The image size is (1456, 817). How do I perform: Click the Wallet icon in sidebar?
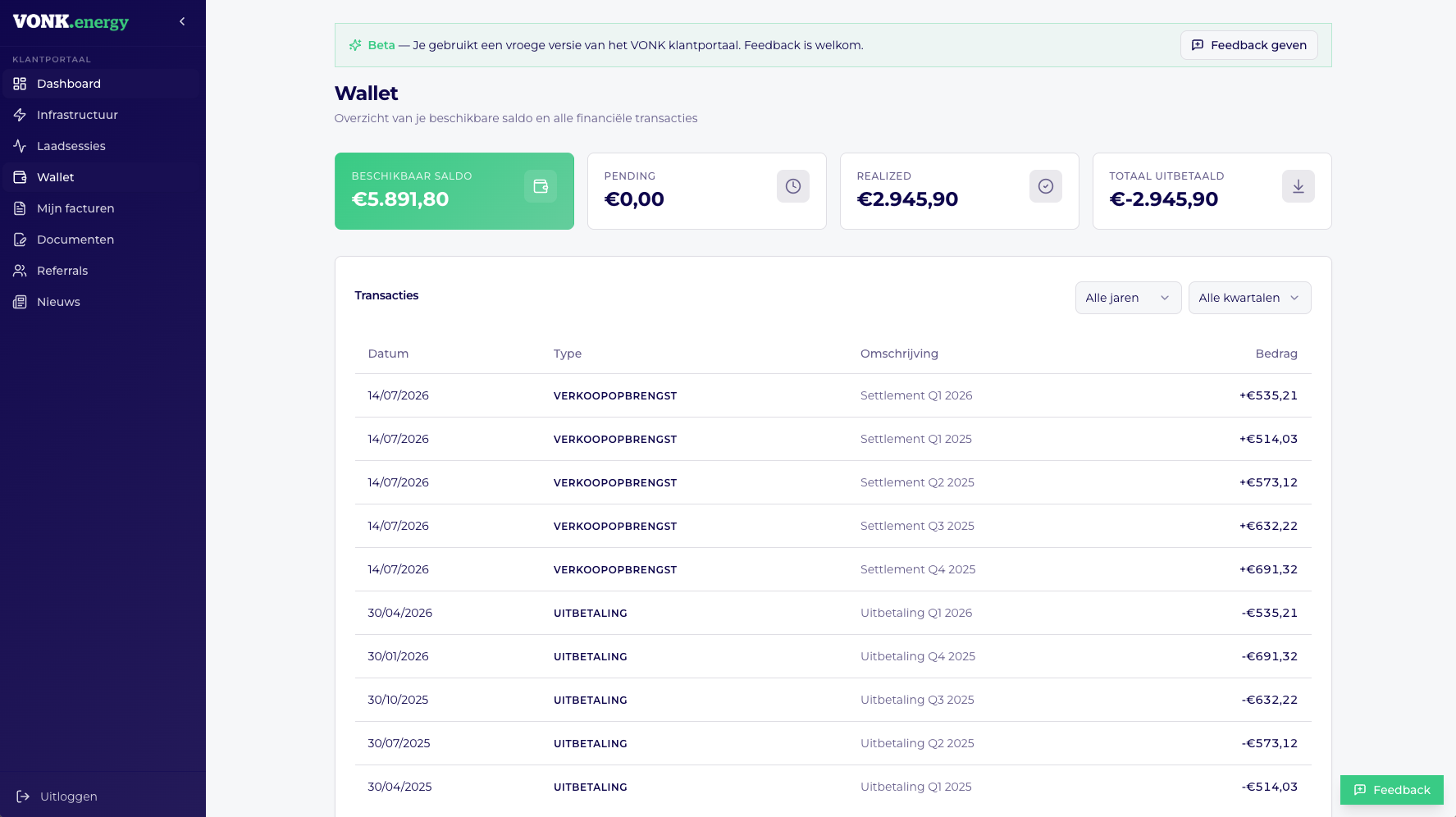click(20, 177)
